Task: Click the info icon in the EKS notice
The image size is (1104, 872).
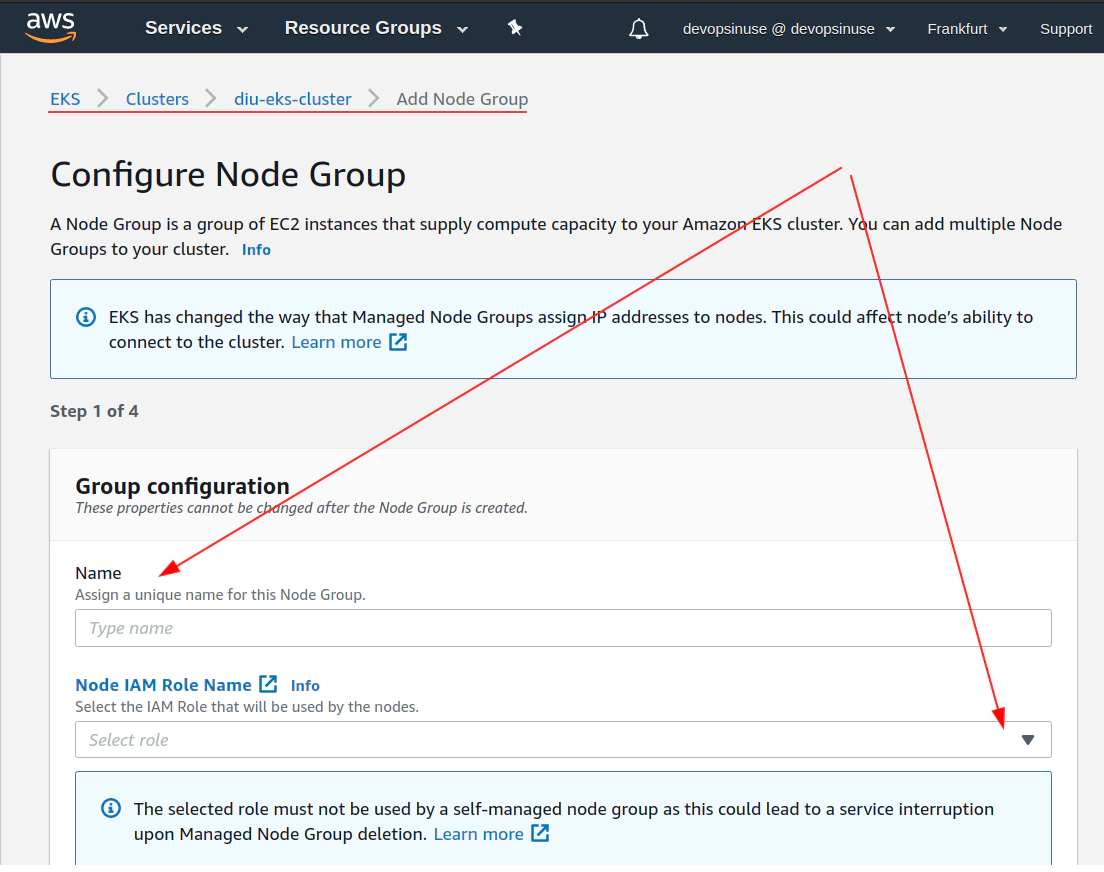Action: tap(86, 317)
